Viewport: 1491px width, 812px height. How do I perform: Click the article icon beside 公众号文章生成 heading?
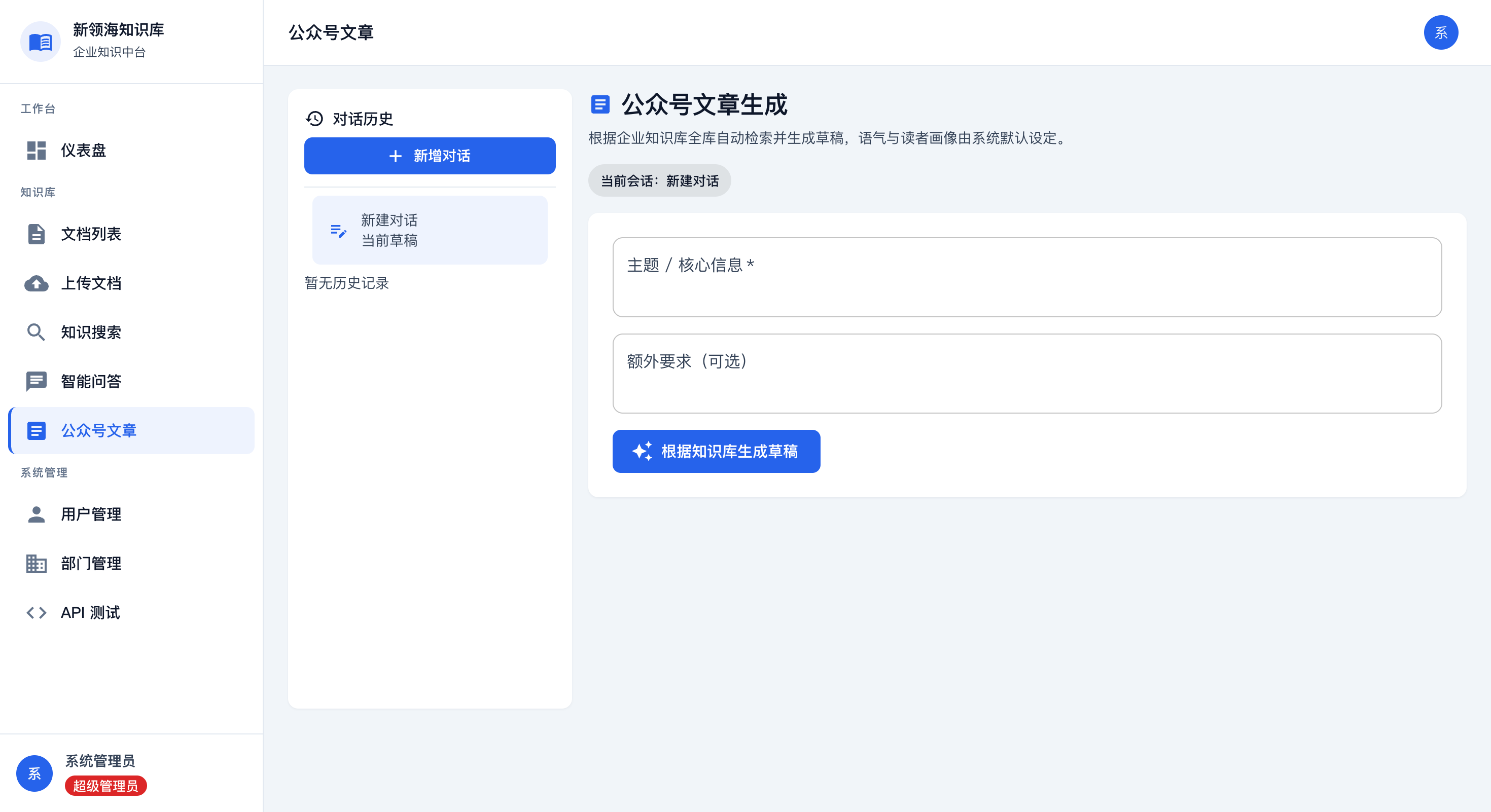600,105
